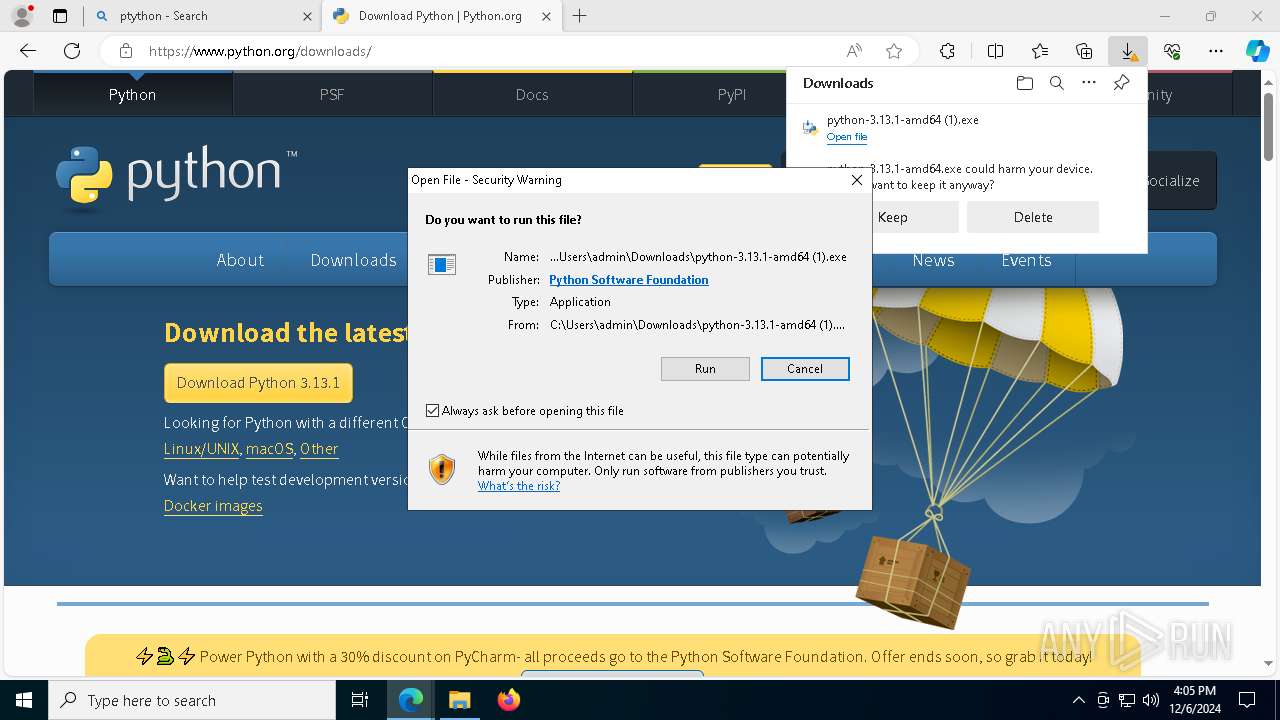
Task: Click the browser profile avatar icon
Action: pyautogui.click(x=22, y=16)
